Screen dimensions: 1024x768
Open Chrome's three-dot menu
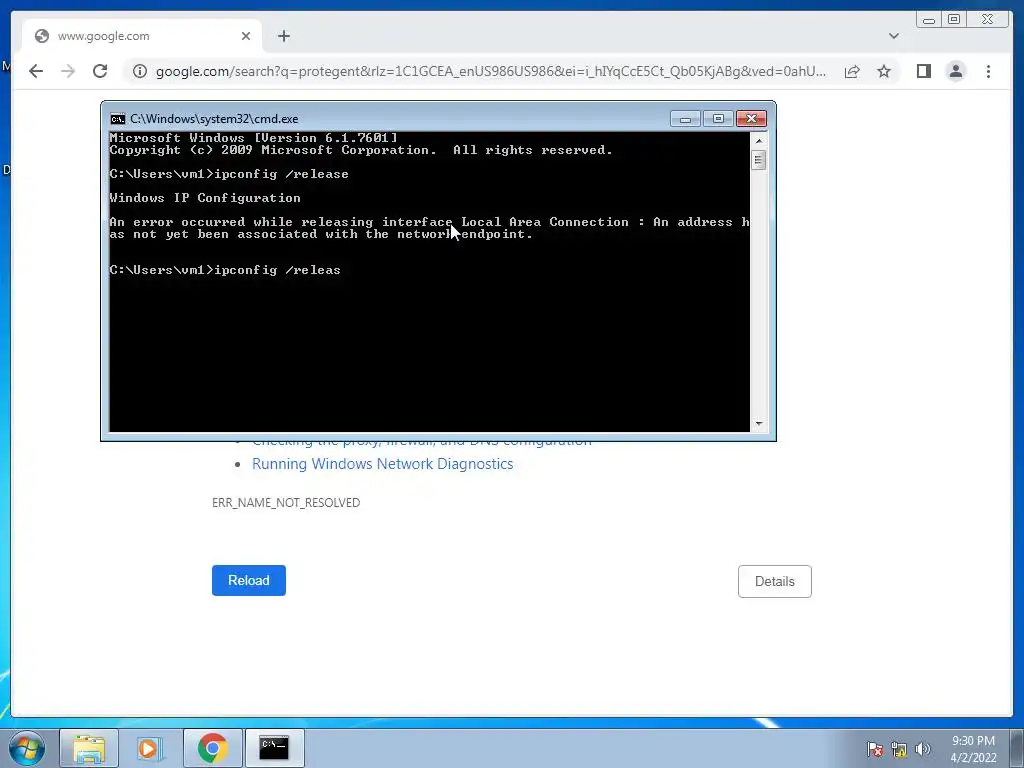(988, 71)
